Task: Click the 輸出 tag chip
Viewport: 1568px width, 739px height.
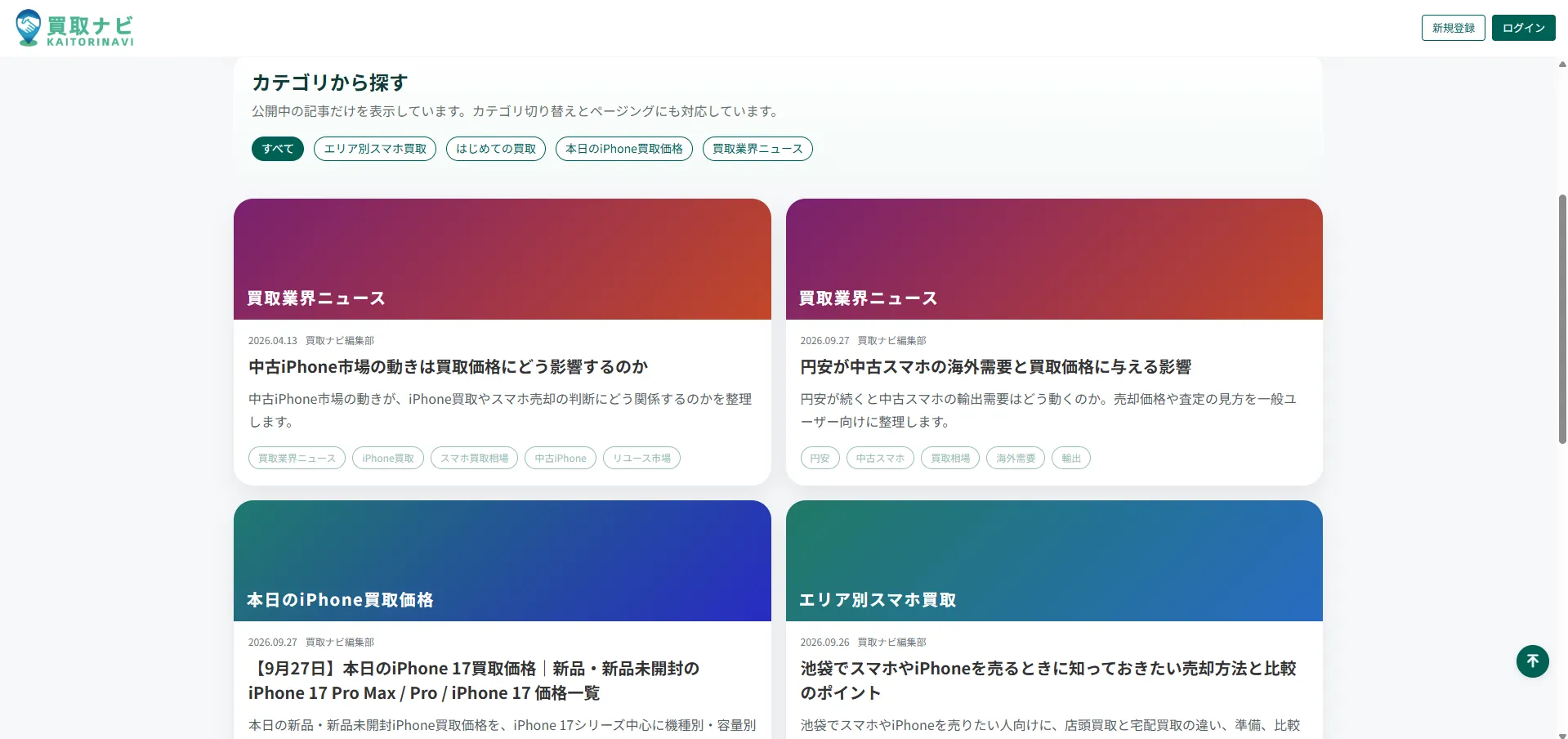Action: [1071, 458]
